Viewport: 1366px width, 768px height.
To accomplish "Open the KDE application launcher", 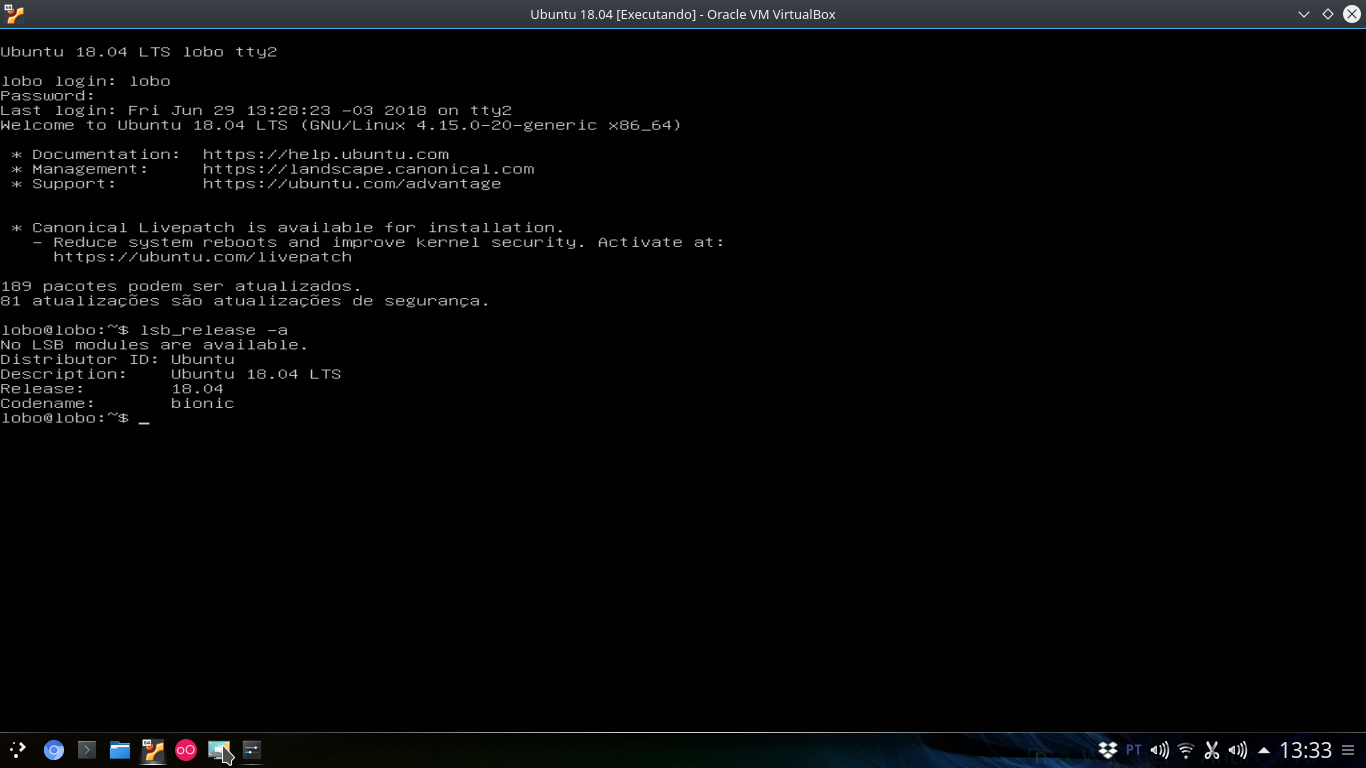I will (18, 749).
